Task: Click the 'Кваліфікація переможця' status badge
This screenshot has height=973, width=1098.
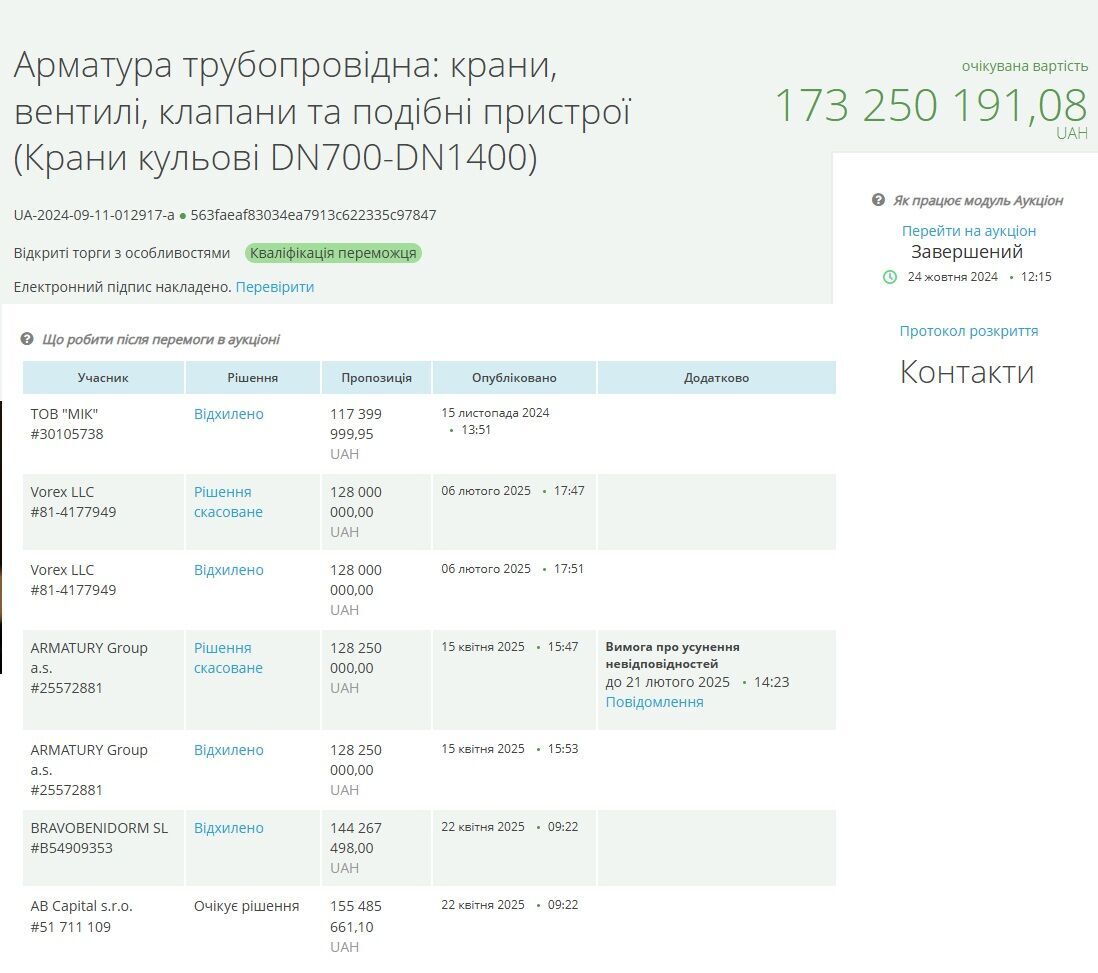Action: tap(333, 253)
